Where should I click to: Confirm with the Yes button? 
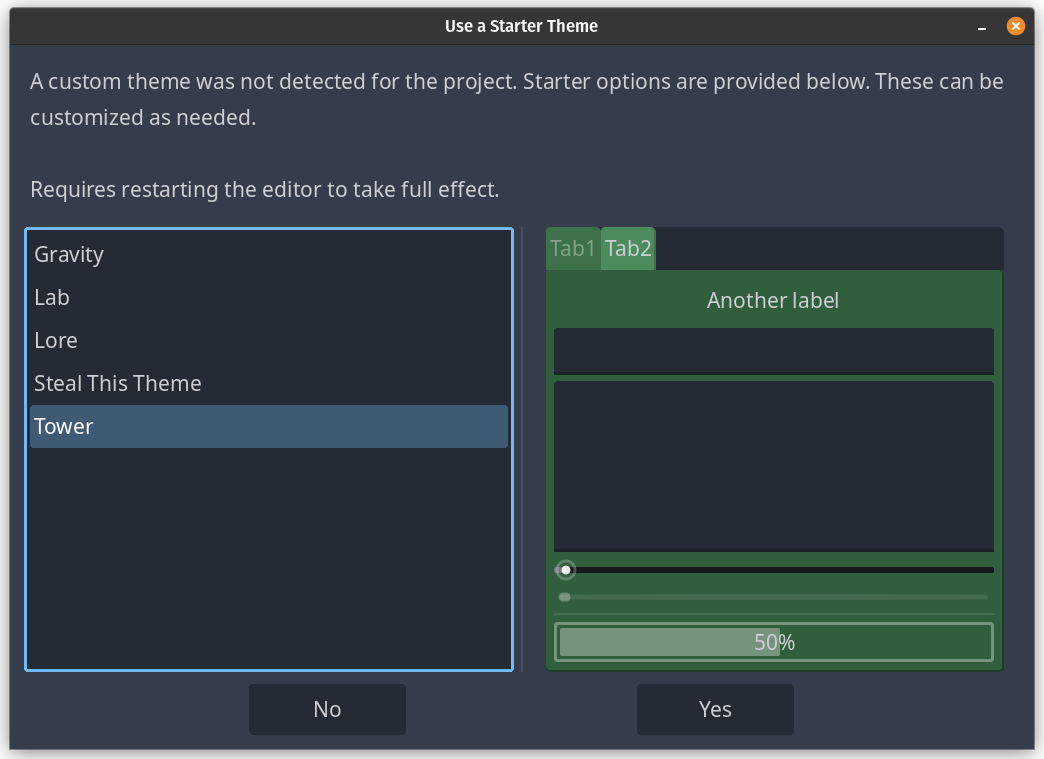point(715,709)
